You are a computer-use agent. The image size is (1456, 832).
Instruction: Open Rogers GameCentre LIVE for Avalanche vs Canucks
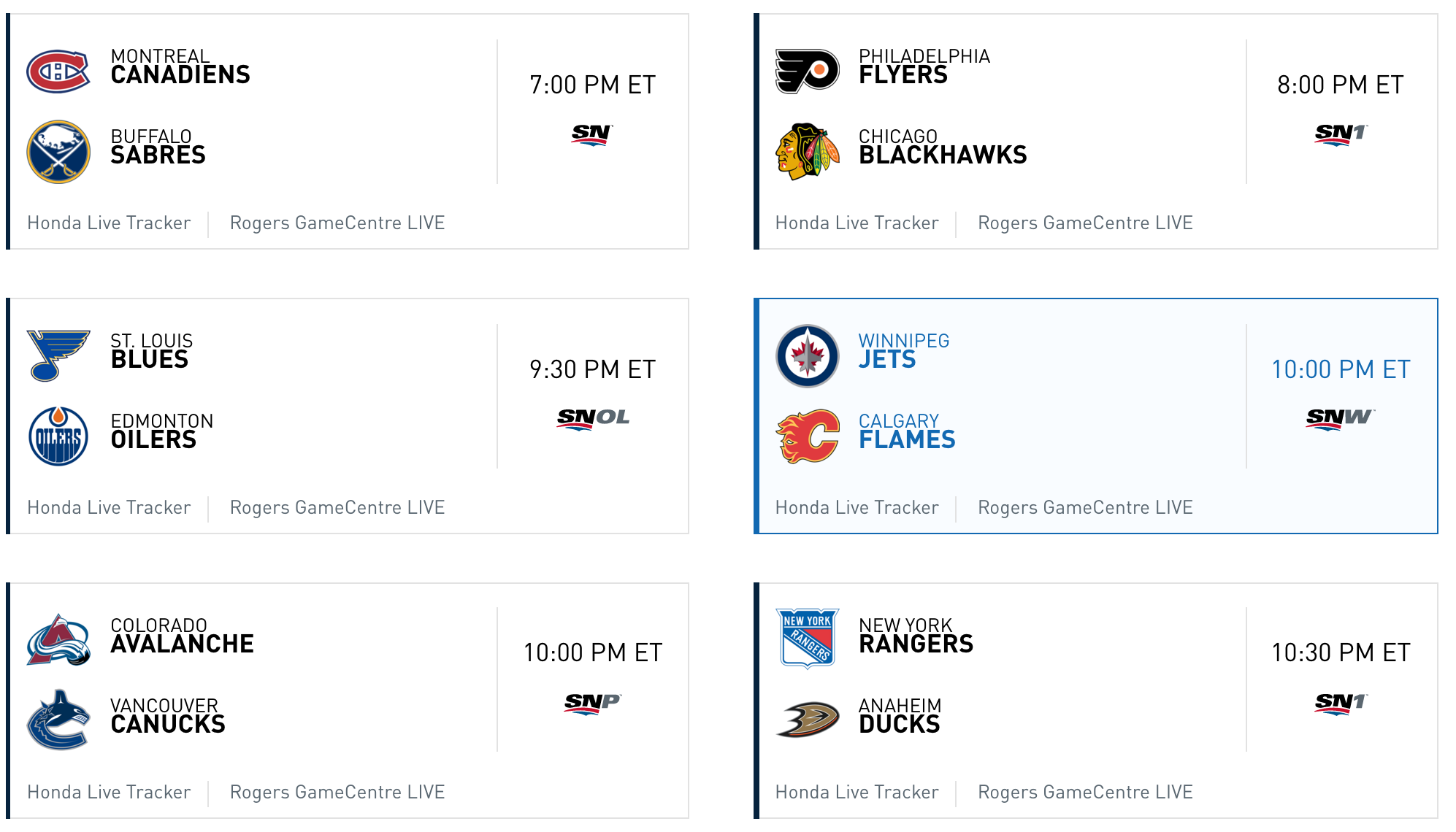(337, 793)
